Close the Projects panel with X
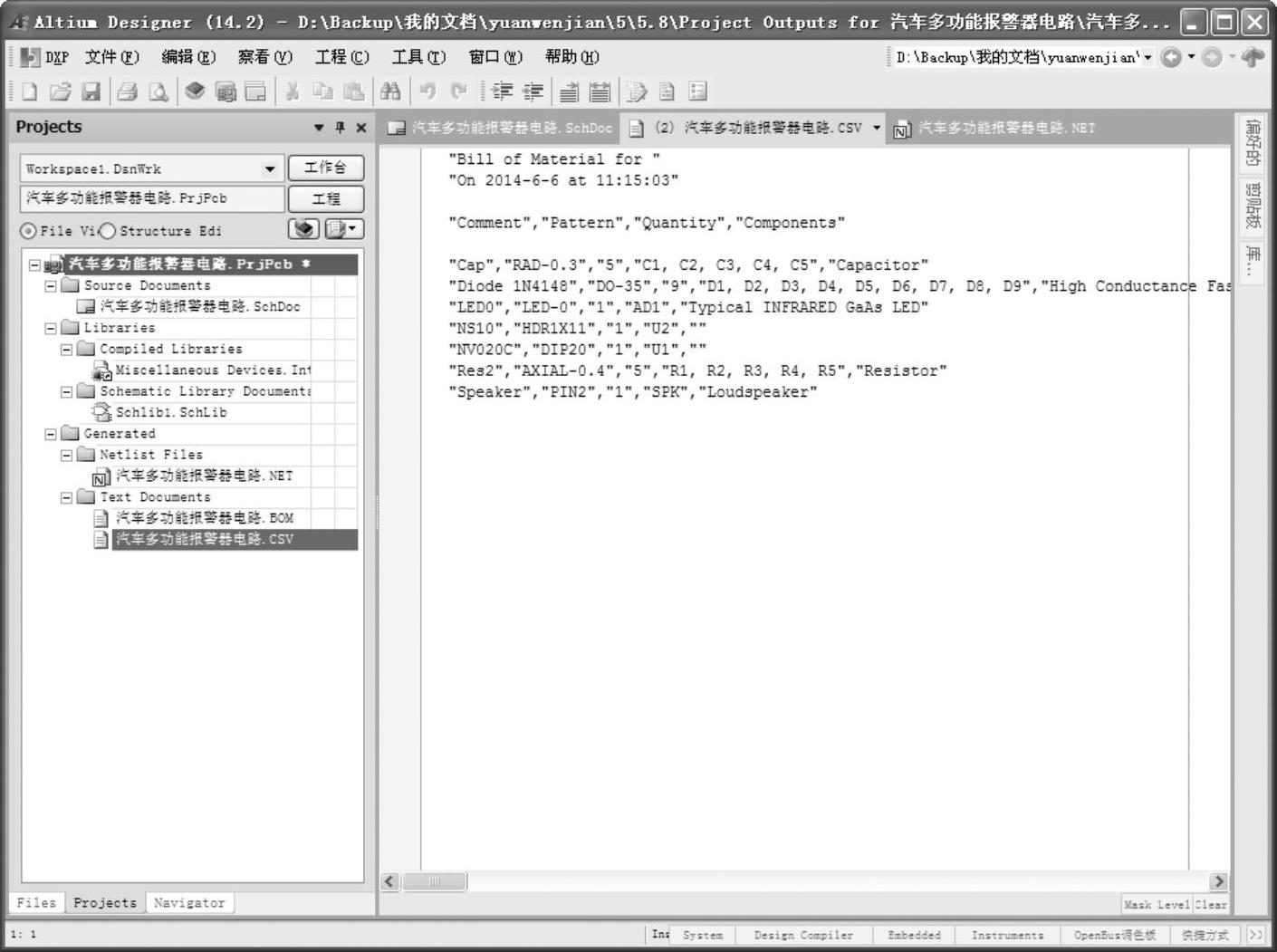Viewport: 1277px width, 952px height. (361, 128)
